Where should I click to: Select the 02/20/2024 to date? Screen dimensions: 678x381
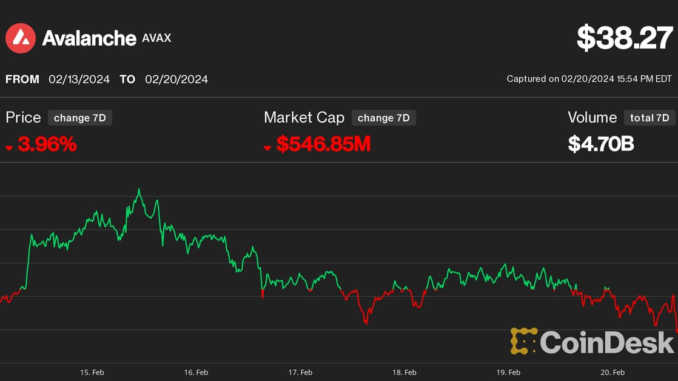click(176, 79)
